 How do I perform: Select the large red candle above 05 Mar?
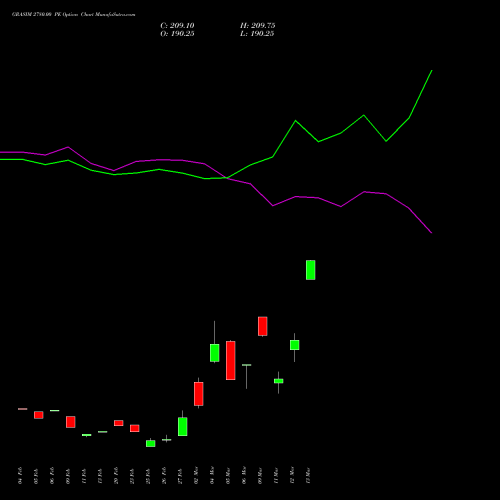click(x=231, y=360)
